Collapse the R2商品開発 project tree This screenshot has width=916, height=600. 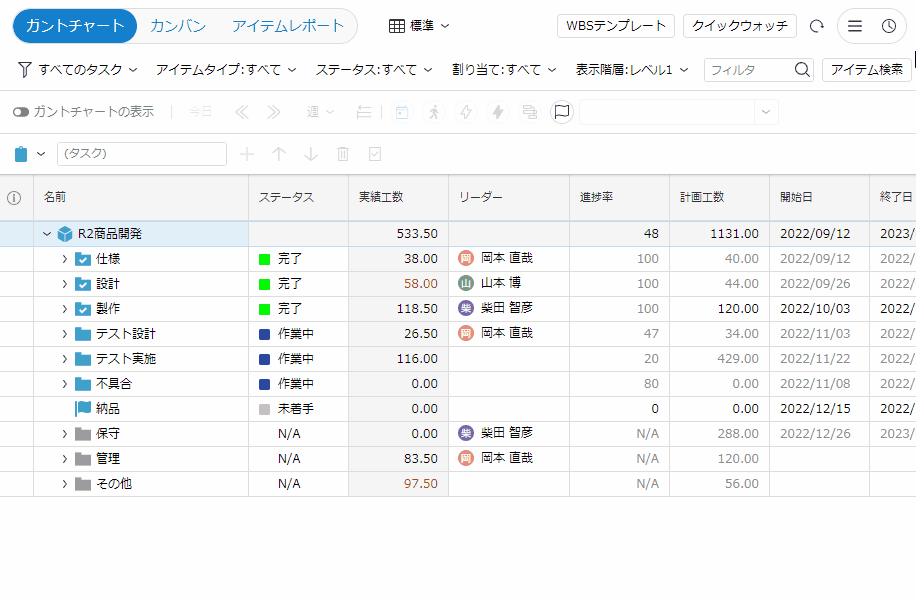pos(46,234)
